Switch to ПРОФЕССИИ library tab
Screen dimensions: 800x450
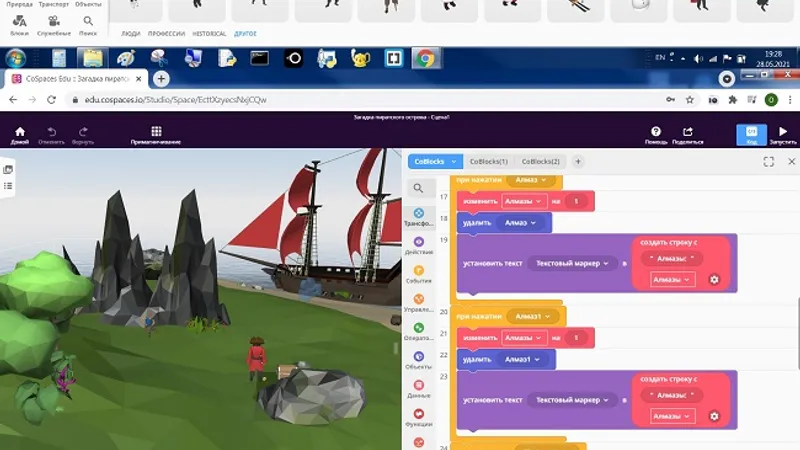(x=166, y=34)
